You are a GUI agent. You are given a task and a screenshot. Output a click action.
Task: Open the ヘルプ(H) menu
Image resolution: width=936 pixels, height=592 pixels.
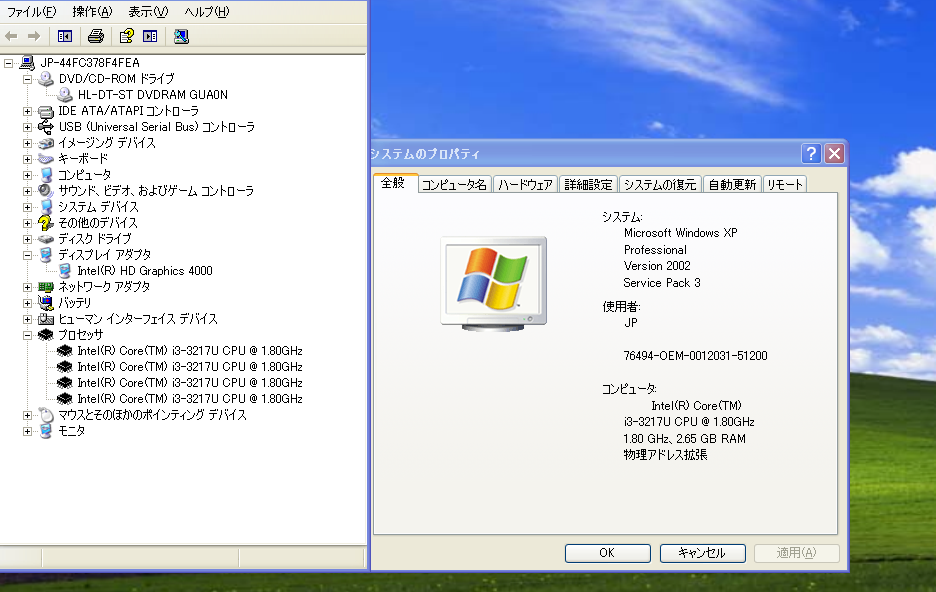coord(207,11)
